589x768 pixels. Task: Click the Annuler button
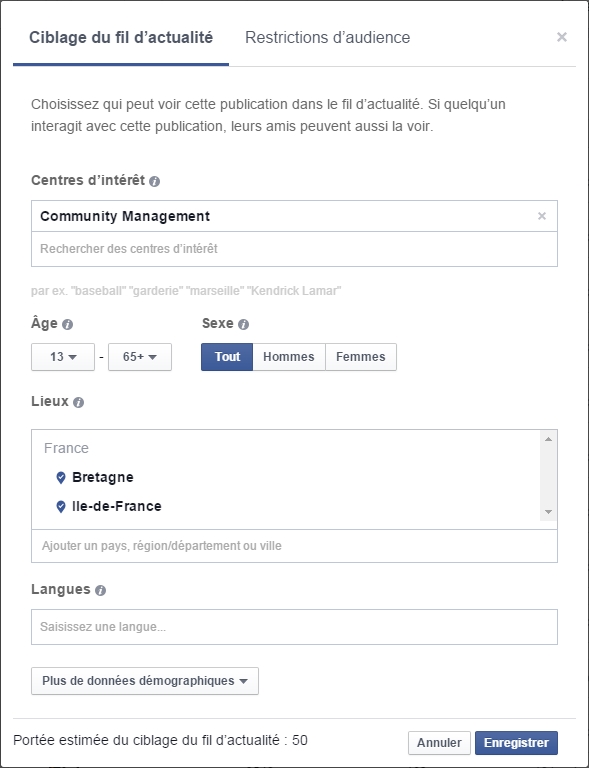pos(439,743)
